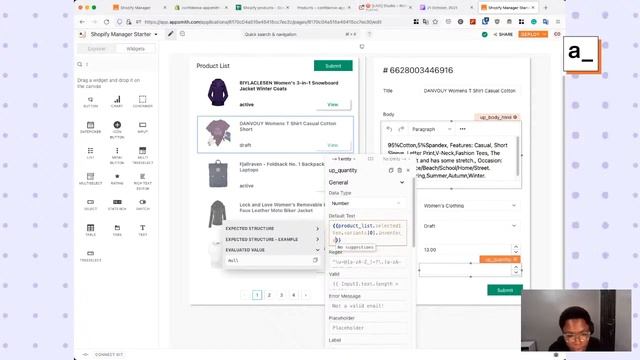Go back with browser back arrow
The width and height of the screenshot is (640, 360).
(82, 22)
